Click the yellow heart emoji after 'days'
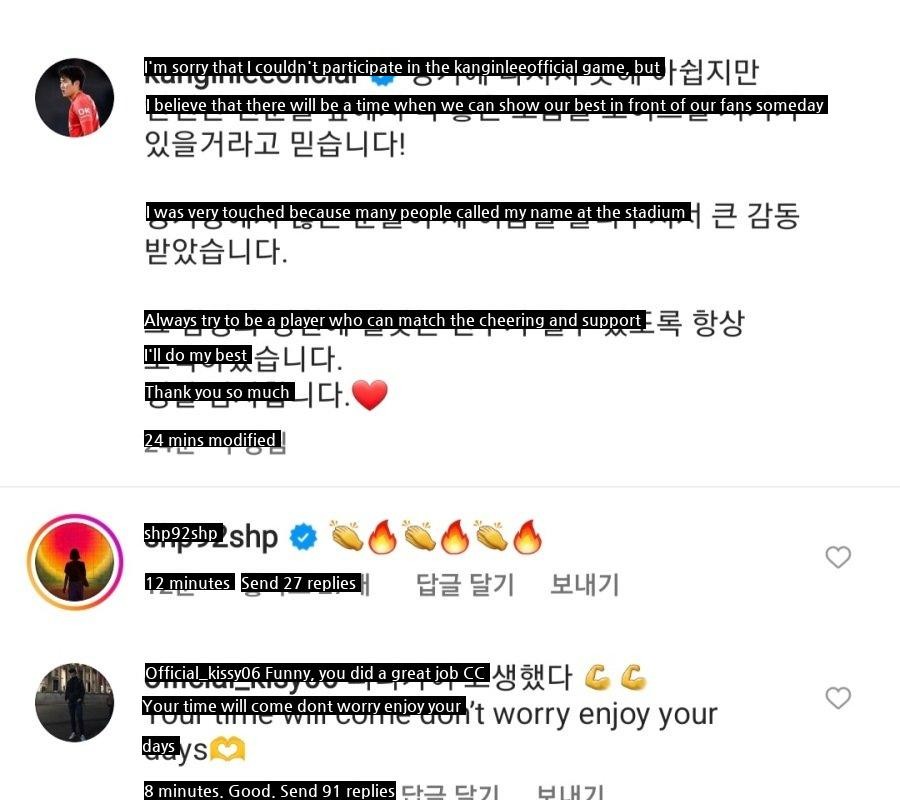 pyautogui.click(x=228, y=749)
